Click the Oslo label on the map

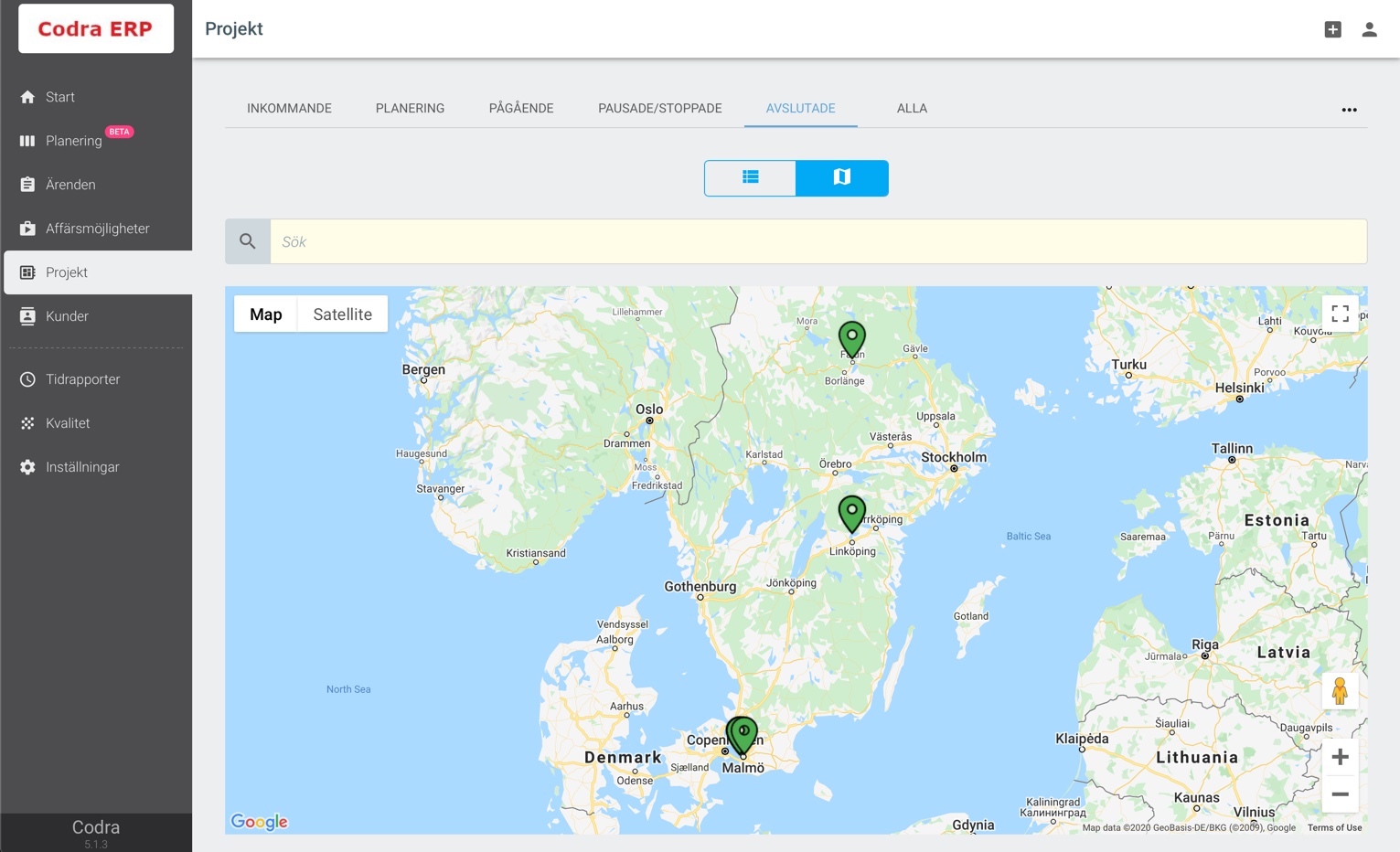[649, 409]
